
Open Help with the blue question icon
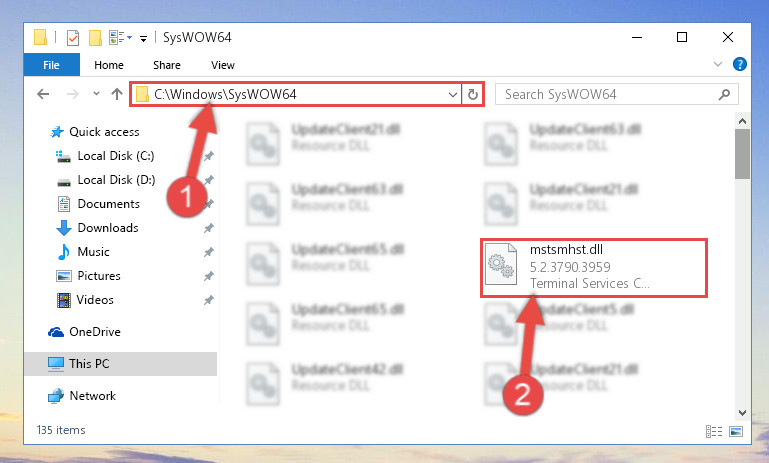740,64
